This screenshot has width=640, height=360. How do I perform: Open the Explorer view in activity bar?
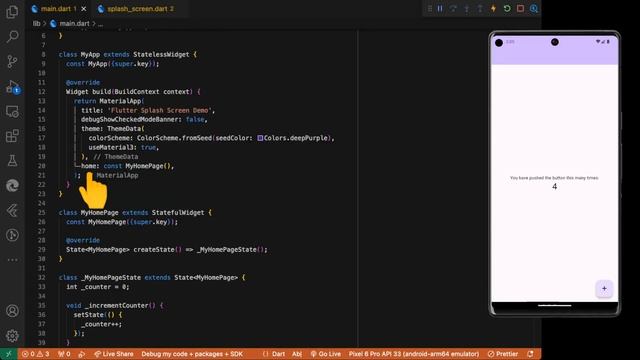click(x=12, y=12)
